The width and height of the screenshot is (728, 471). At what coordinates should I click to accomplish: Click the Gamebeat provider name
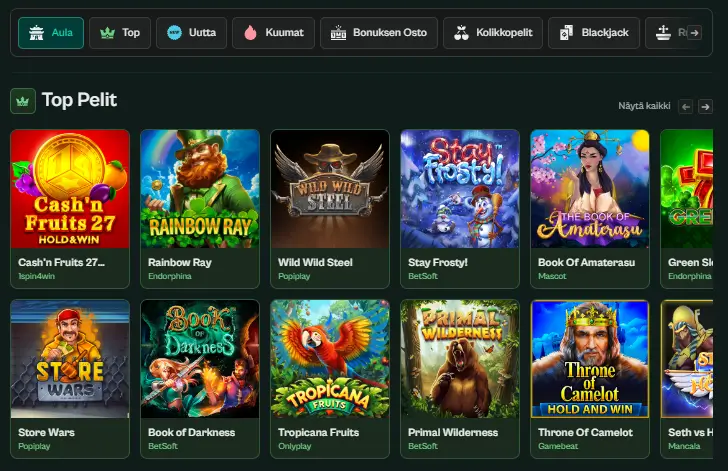tap(558, 446)
